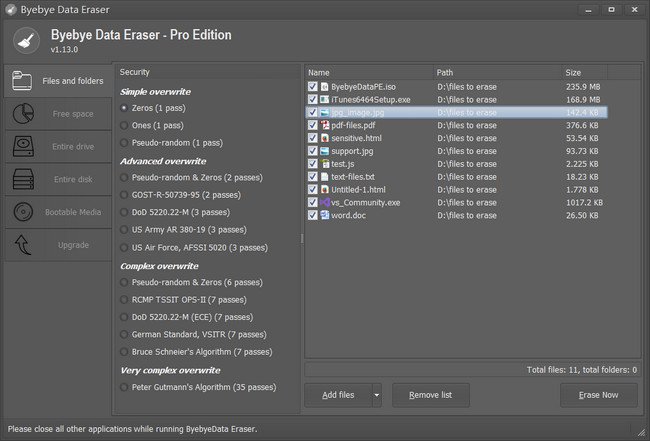Open the Upgrade tab

pyautogui.click(x=58, y=245)
